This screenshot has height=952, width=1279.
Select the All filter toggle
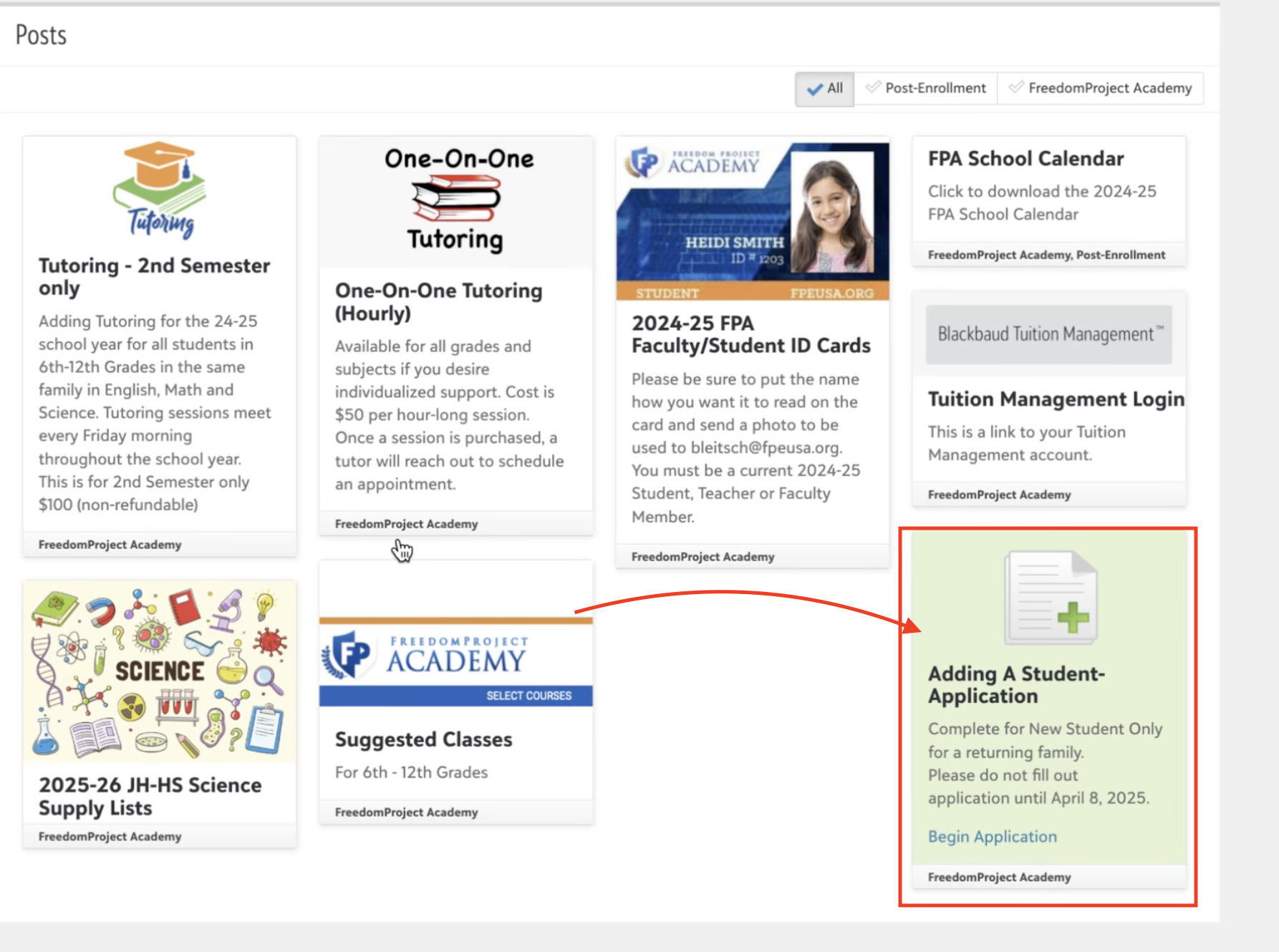tap(824, 89)
